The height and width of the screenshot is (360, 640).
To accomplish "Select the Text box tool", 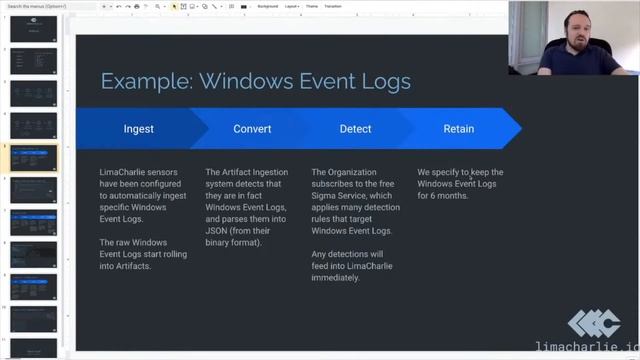I will (183, 7).
